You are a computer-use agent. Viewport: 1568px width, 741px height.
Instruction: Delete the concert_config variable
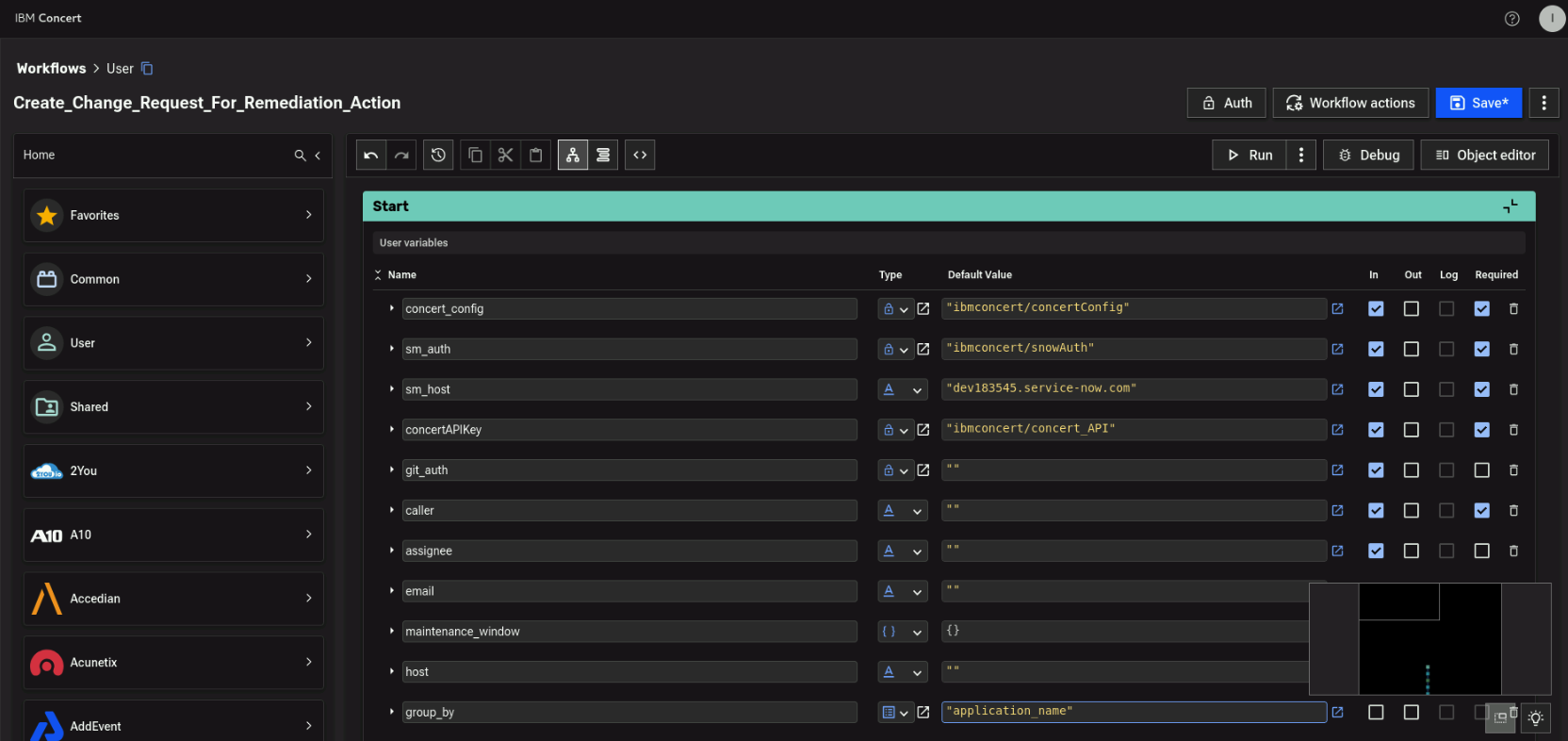pos(1514,308)
